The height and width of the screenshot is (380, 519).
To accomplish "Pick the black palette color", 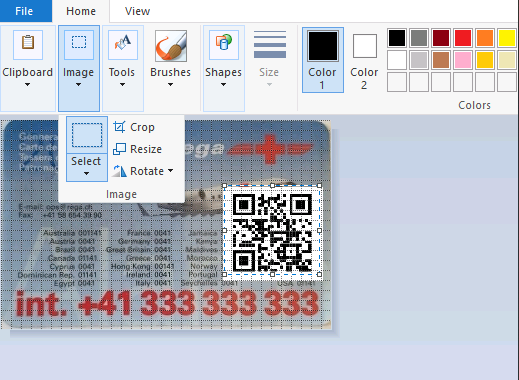I will [x=397, y=38].
